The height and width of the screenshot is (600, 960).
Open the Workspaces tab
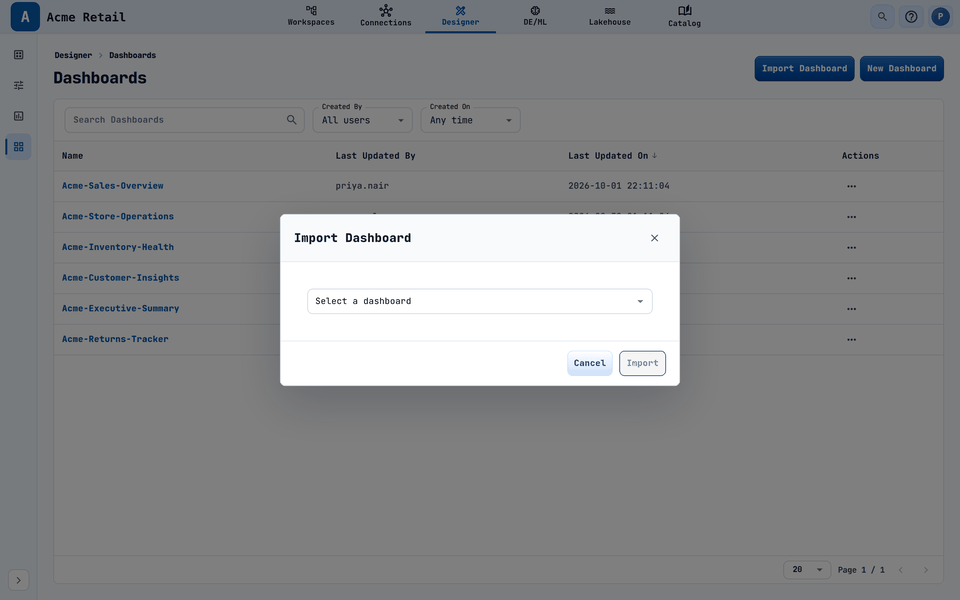[311, 16]
